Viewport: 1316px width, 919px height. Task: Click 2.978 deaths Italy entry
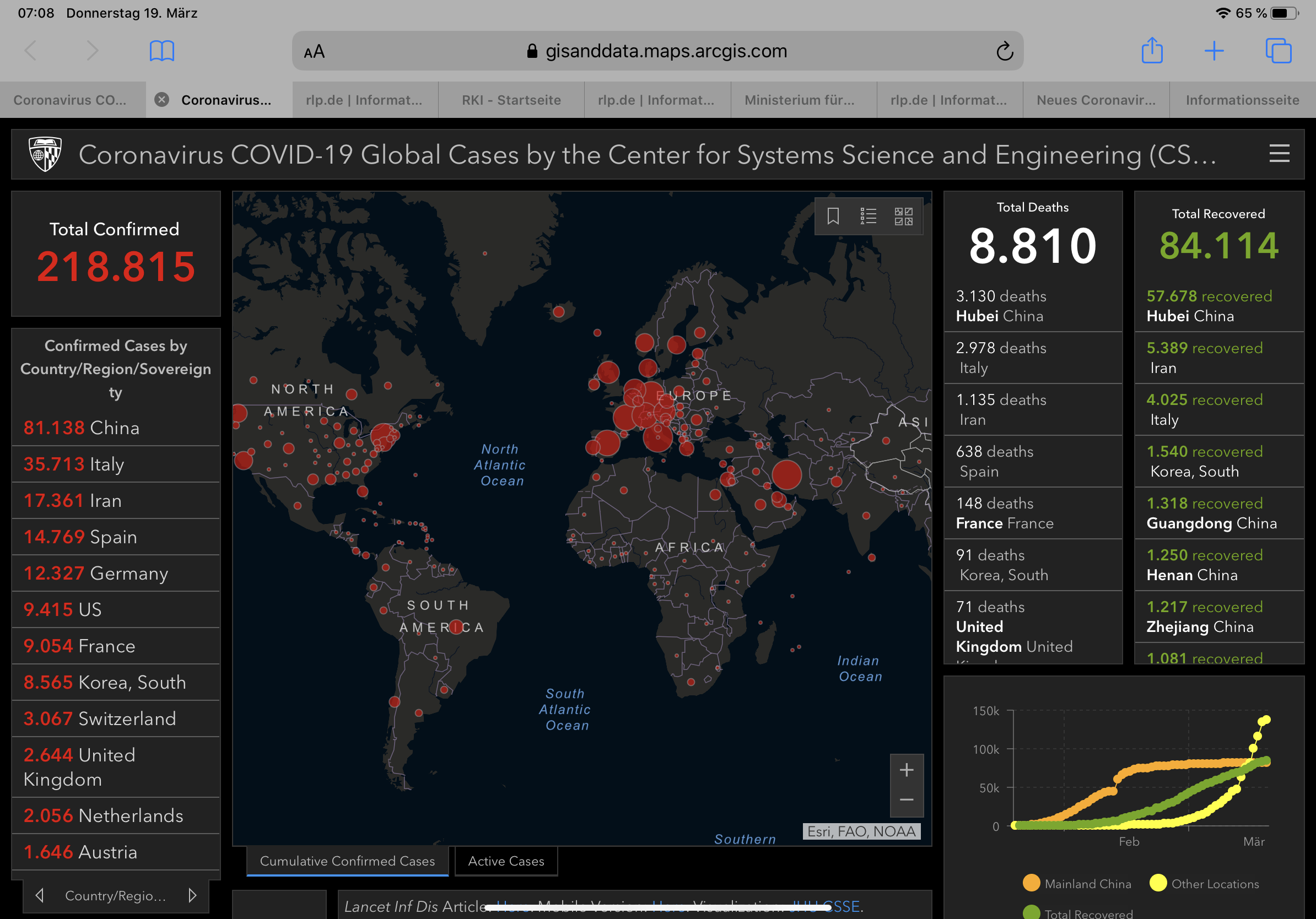[x=1033, y=358]
